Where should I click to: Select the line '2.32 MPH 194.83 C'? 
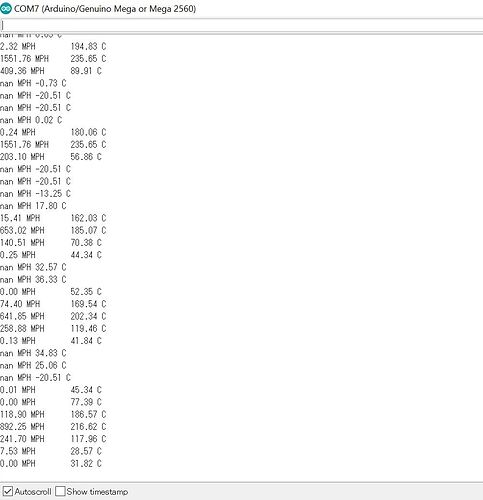pos(53,46)
